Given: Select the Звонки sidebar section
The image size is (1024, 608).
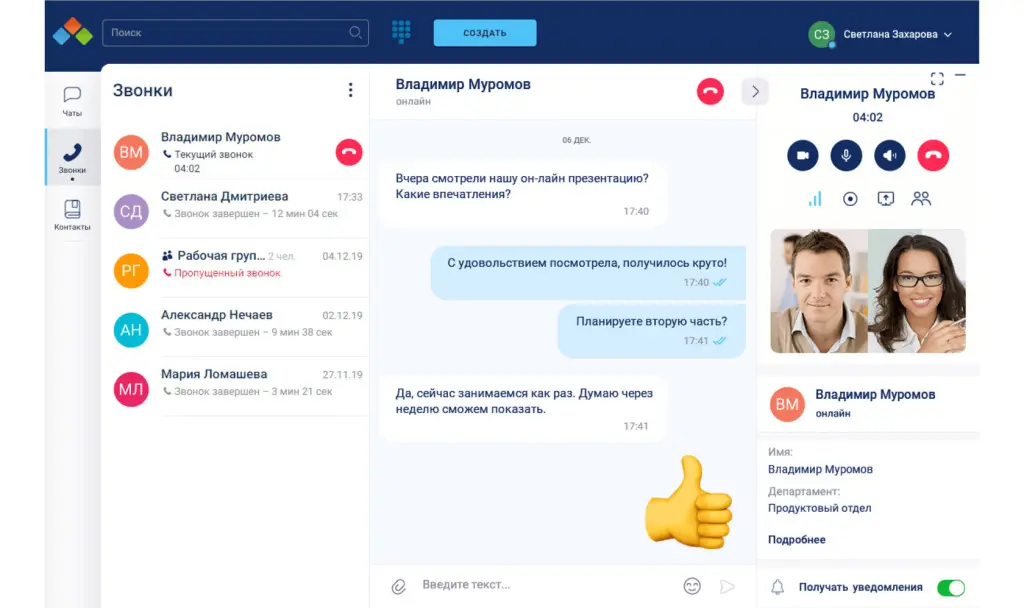Looking at the screenshot, I should click(x=72, y=158).
